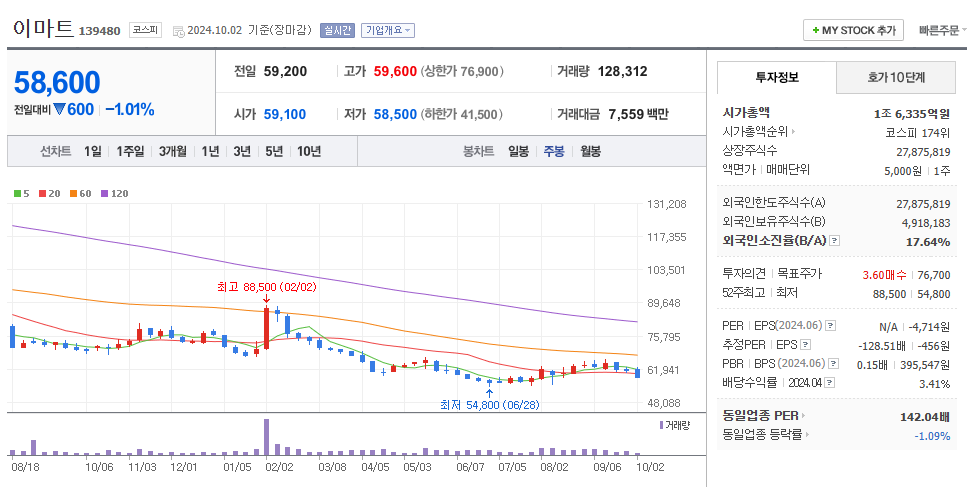Click the 거래량 value 128,312
This screenshot has width=976, height=487.
[622, 72]
